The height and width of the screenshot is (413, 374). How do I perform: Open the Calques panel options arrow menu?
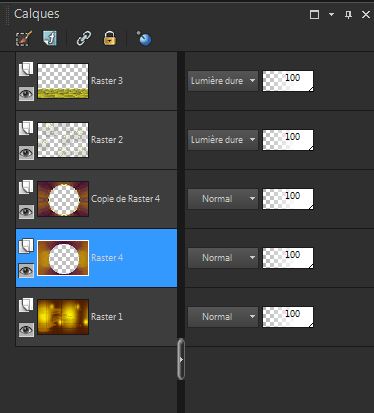click(x=331, y=14)
